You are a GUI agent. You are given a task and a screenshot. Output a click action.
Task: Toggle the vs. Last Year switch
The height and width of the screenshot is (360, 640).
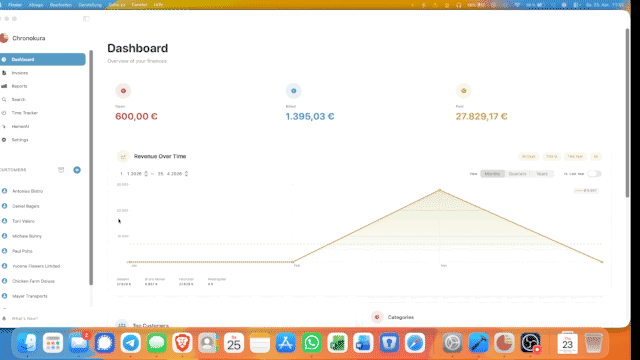pos(594,174)
